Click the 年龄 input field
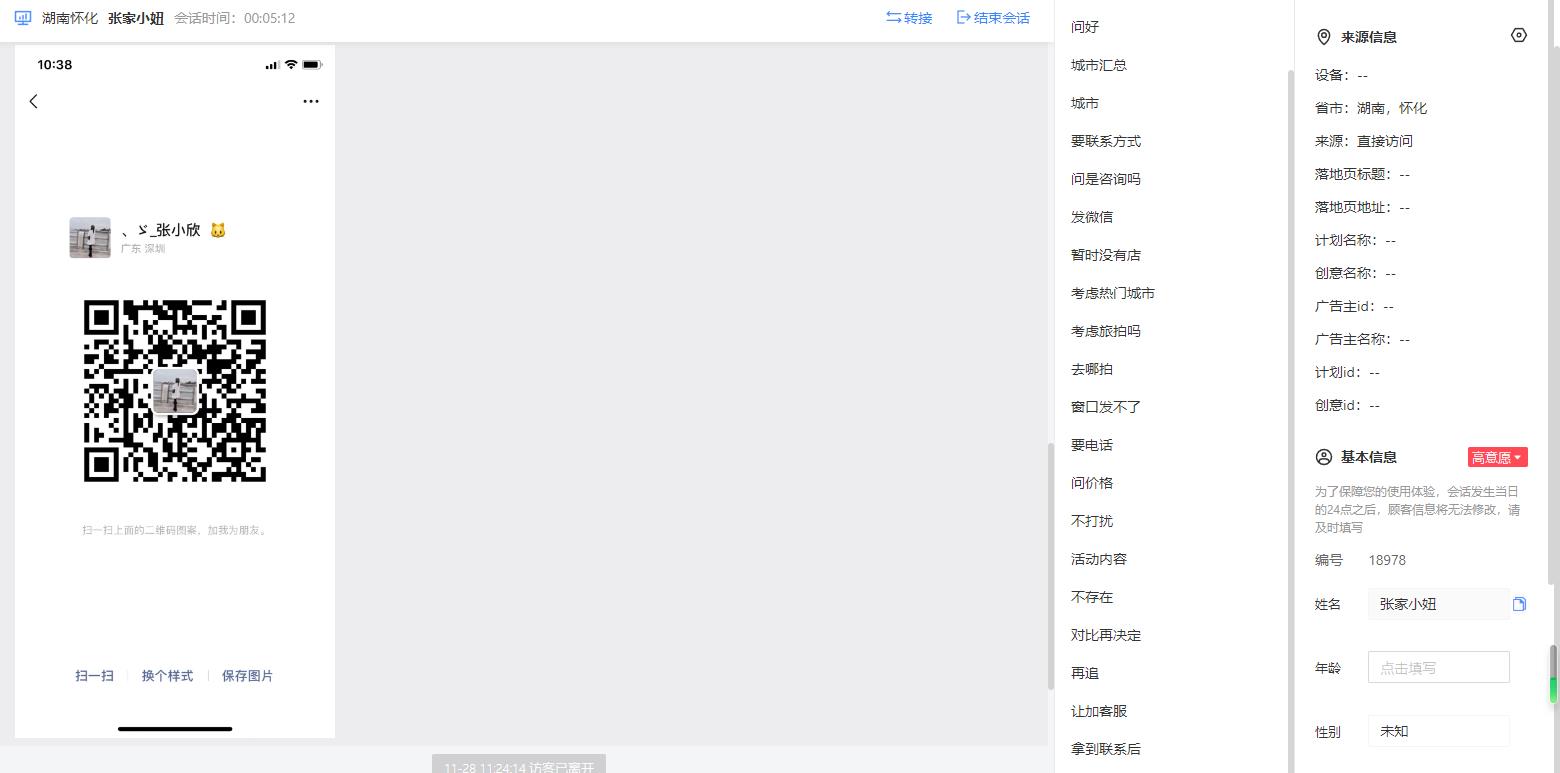Image resolution: width=1560 pixels, height=773 pixels. pos(1438,667)
